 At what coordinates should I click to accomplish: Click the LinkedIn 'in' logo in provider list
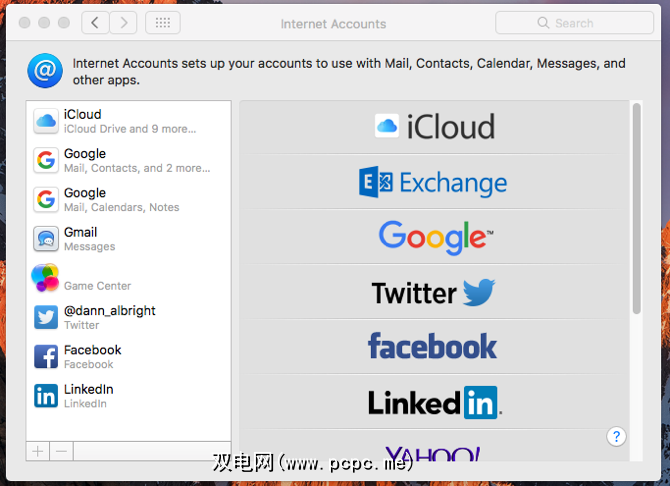click(x=481, y=403)
